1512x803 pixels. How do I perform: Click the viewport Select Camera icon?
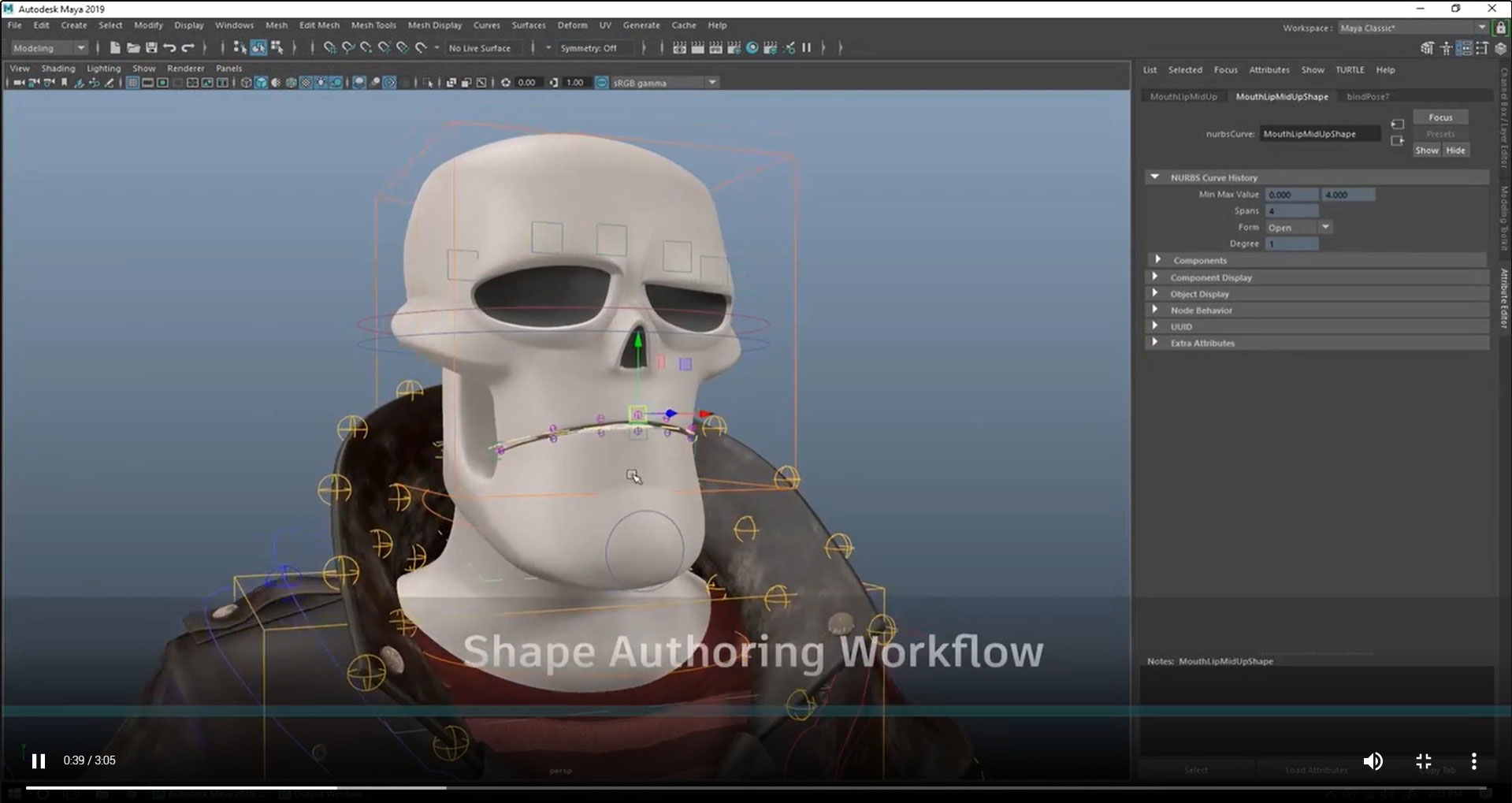[x=19, y=83]
